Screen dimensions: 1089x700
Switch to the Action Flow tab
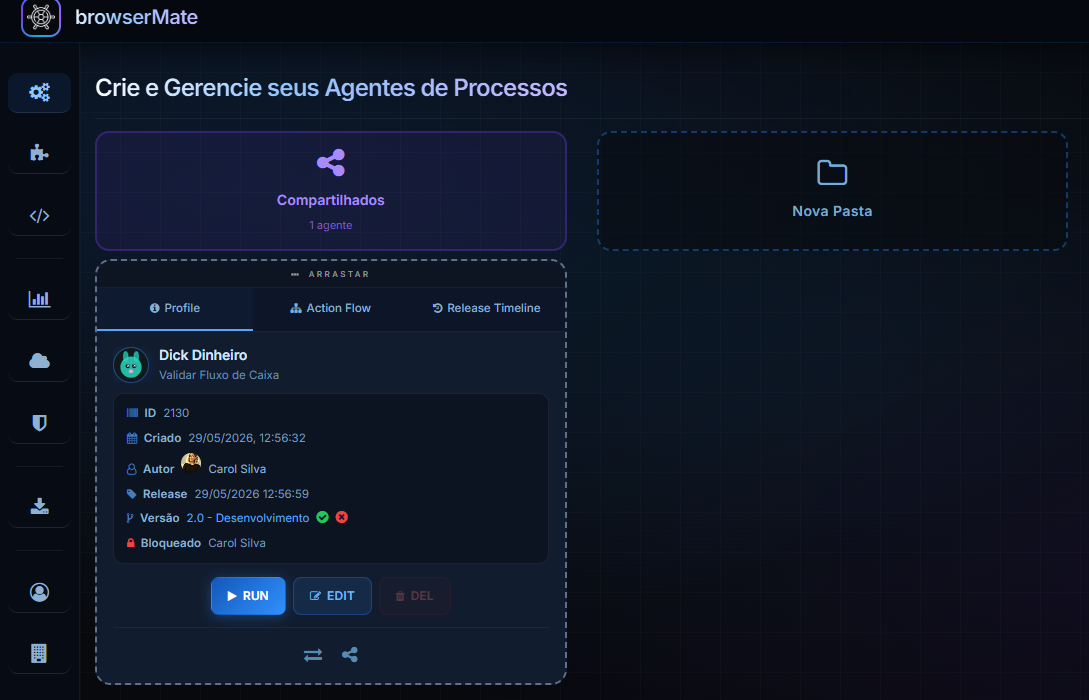tap(331, 308)
